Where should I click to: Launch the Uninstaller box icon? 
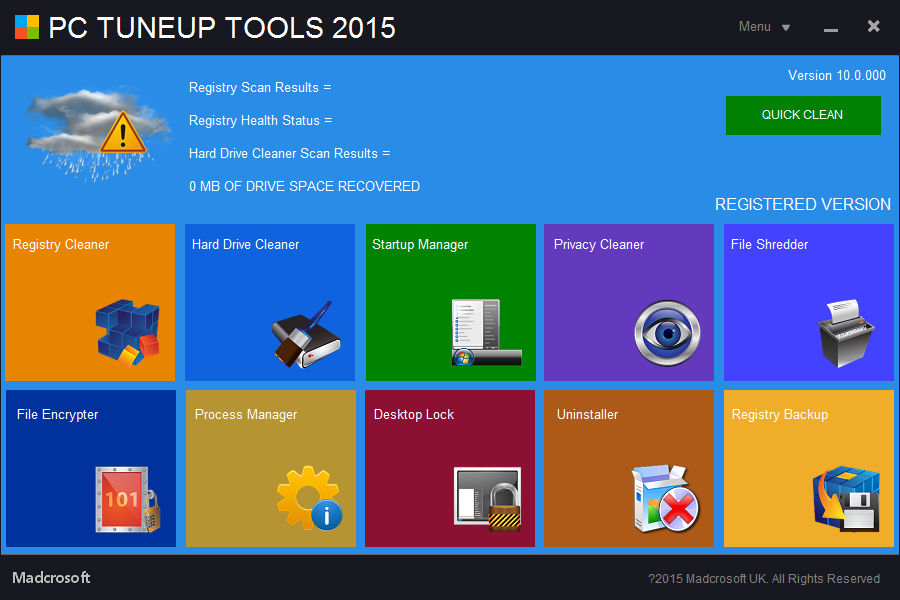point(665,498)
